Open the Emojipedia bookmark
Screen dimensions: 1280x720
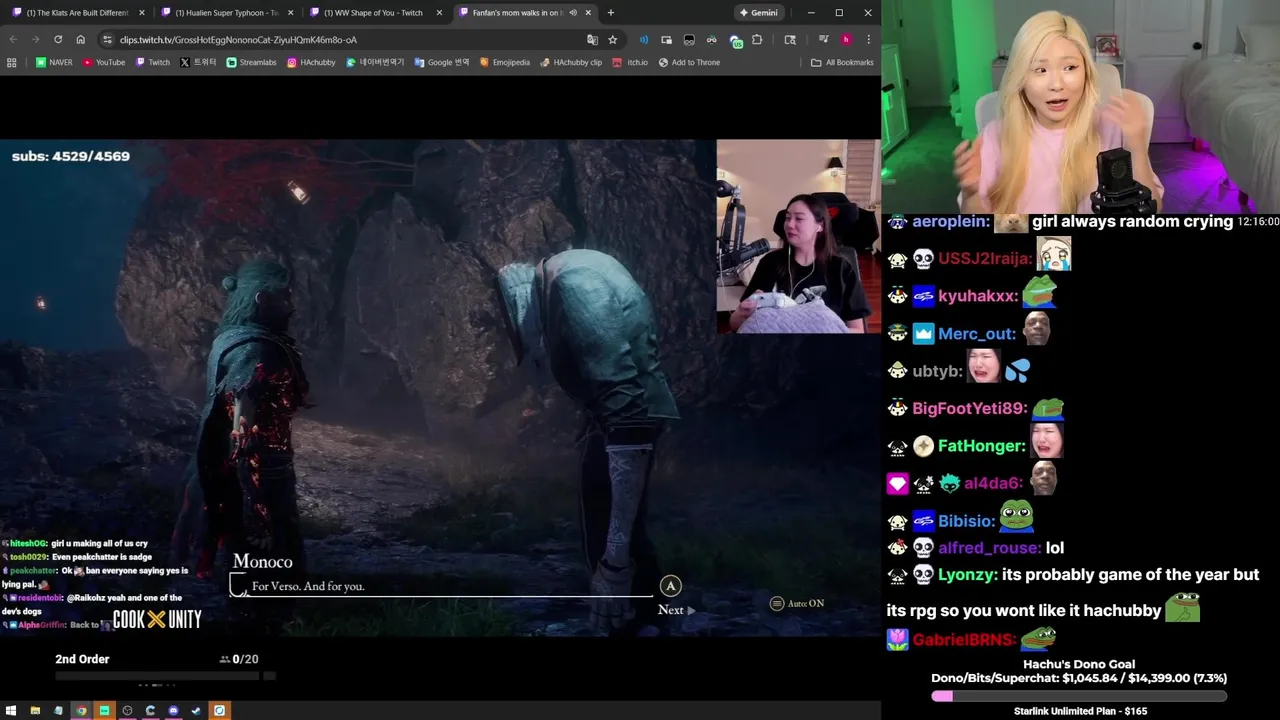[x=505, y=62]
